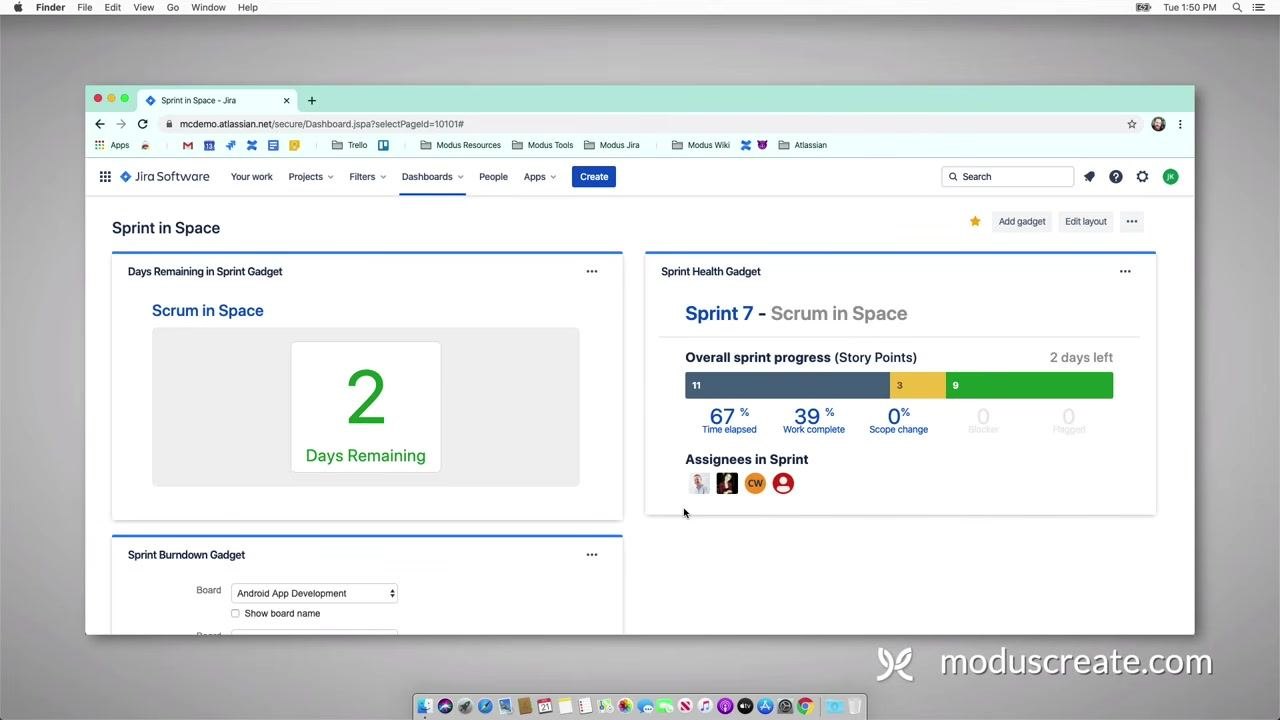Viewport: 1280px width, 720px height.
Task: Click the blue Create button
Action: click(x=594, y=177)
